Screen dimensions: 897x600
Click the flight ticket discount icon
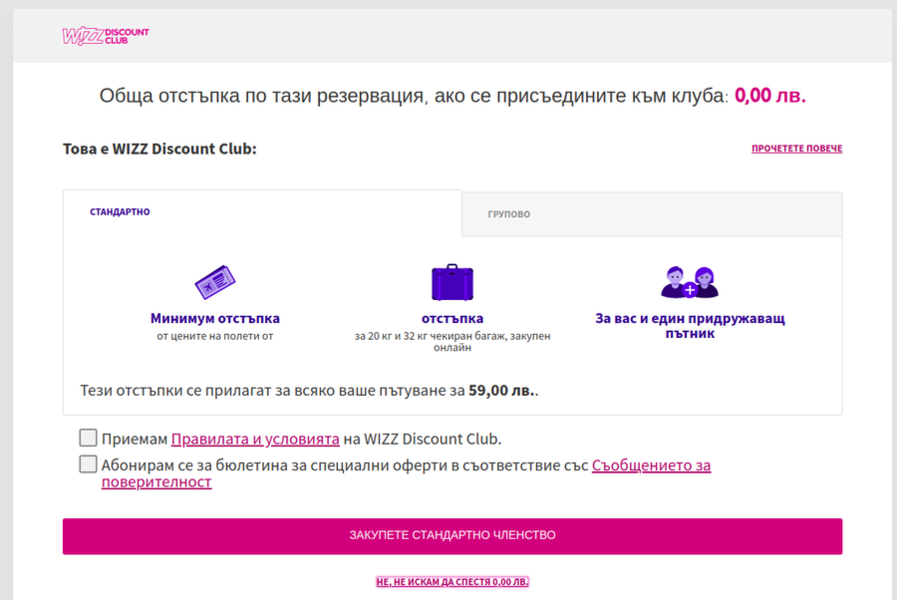[x=215, y=281]
